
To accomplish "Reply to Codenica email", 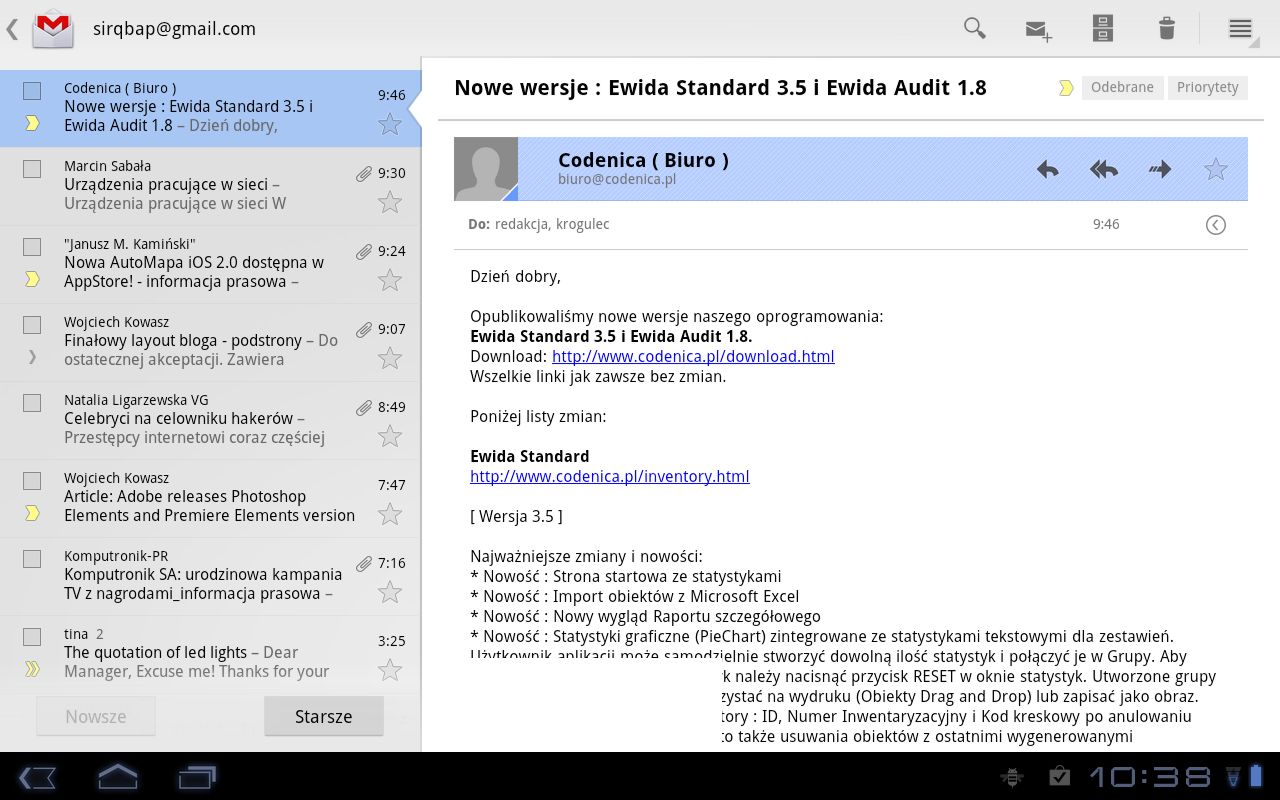I will [1047, 169].
